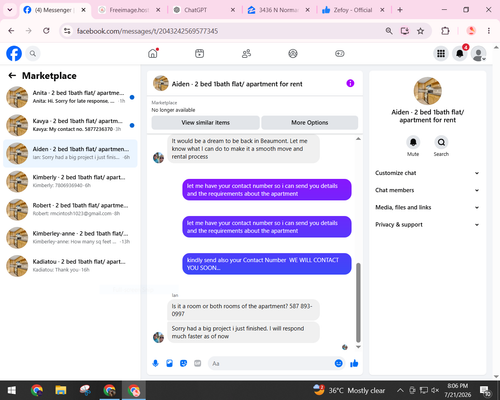
Task: Click More Options button
Action: (x=310, y=123)
